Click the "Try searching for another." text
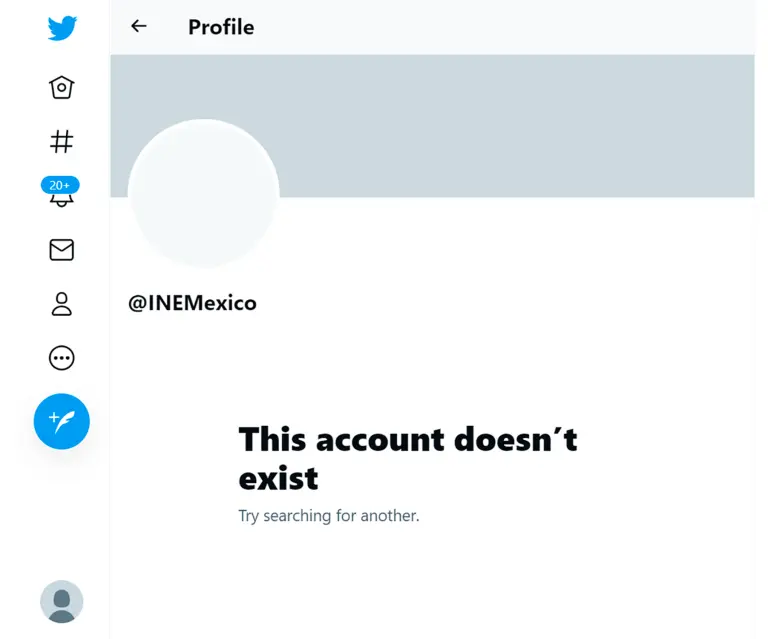768x639 pixels. point(328,517)
